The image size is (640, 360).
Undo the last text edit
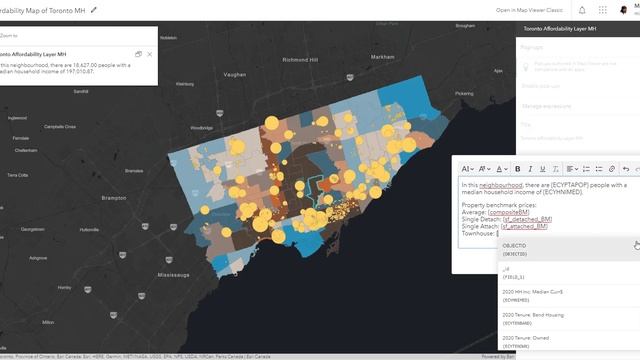coord(626,169)
